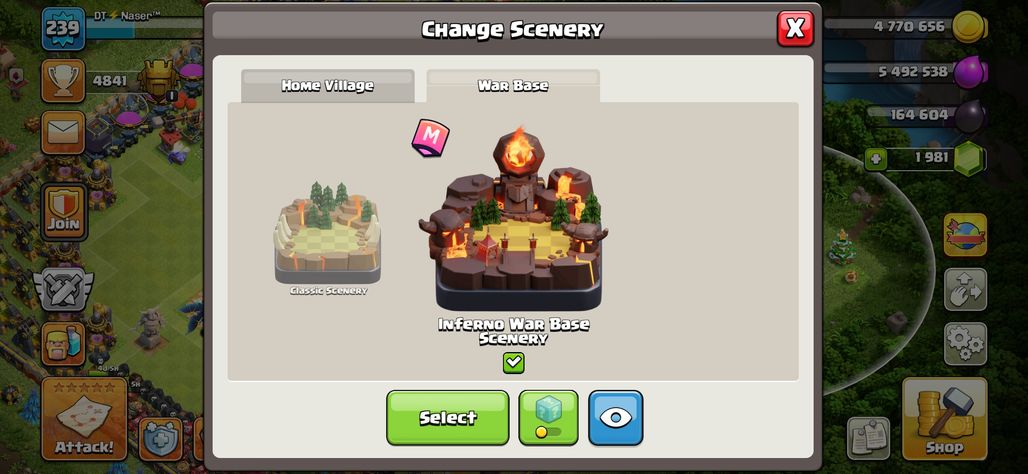Choose the Classic Scenery thumbnail

pyautogui.click(x=327, y=237)
